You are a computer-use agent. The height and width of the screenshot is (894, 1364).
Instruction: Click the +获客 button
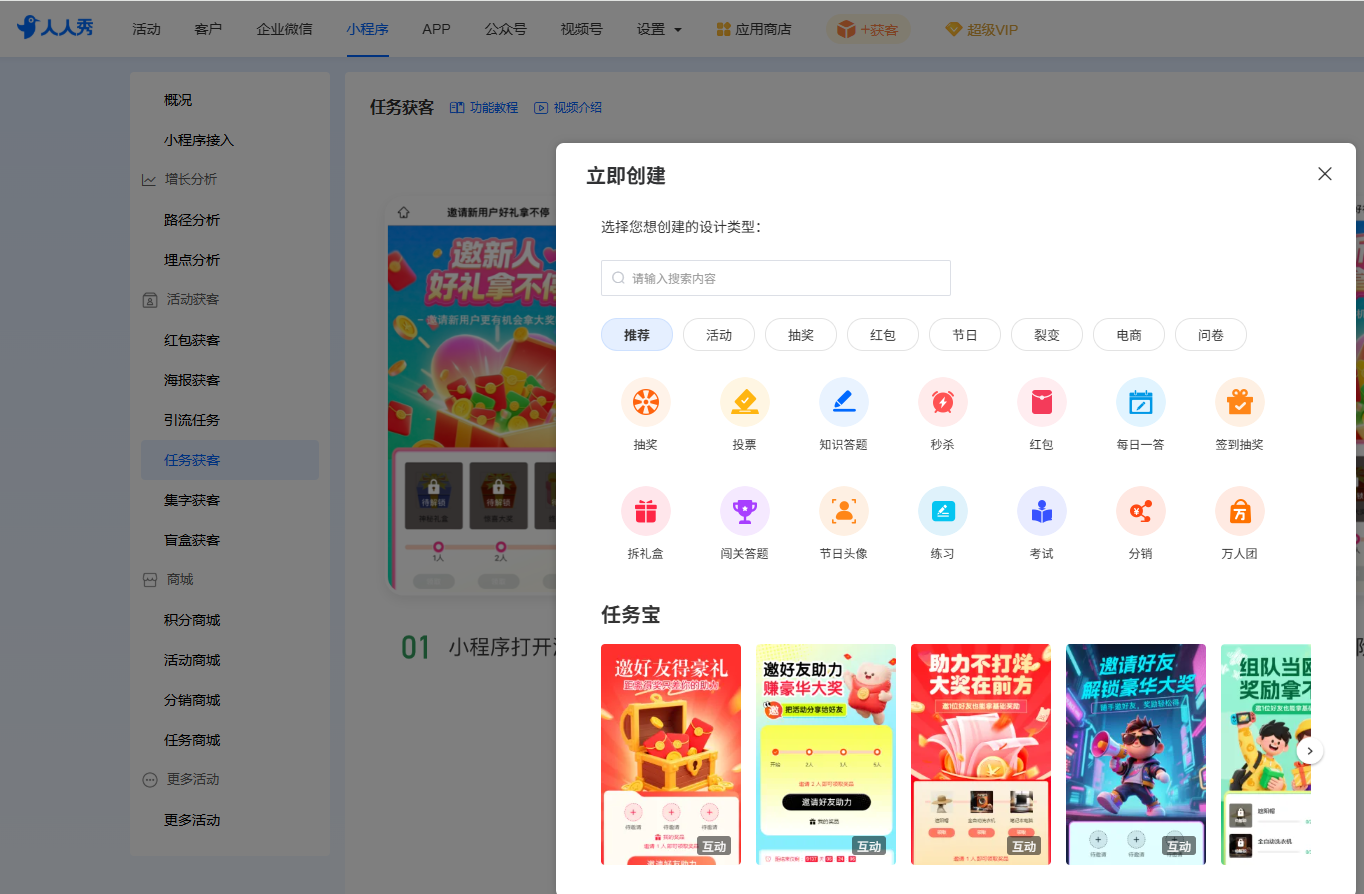868,30
